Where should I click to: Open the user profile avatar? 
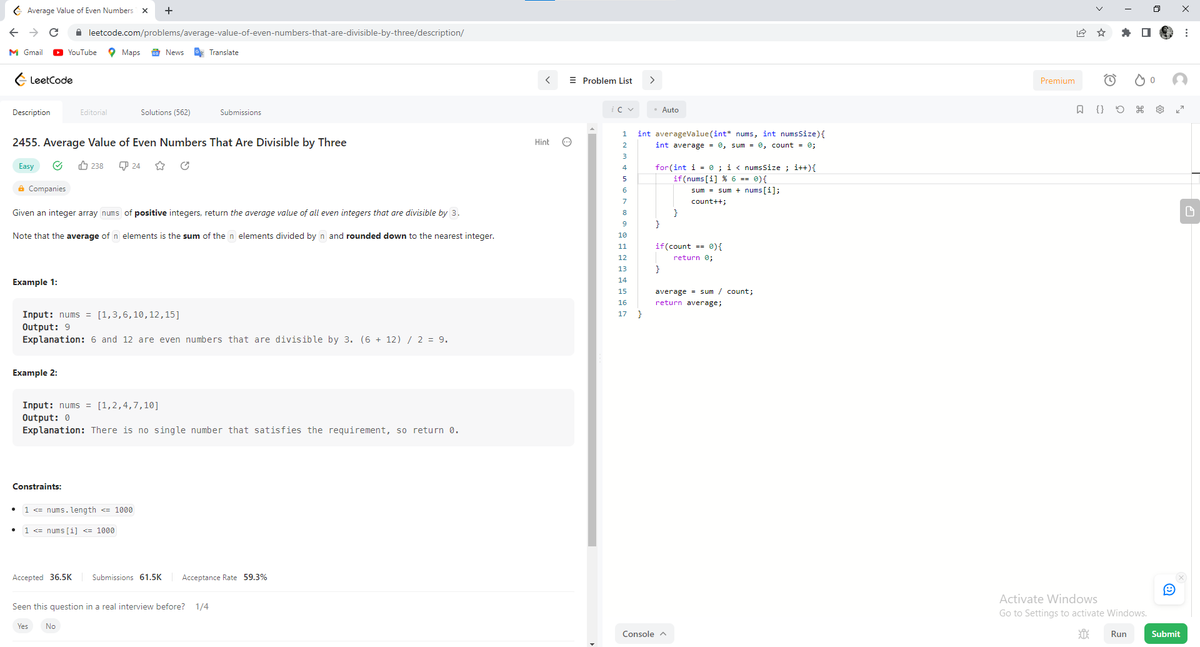pos(1179,80)
